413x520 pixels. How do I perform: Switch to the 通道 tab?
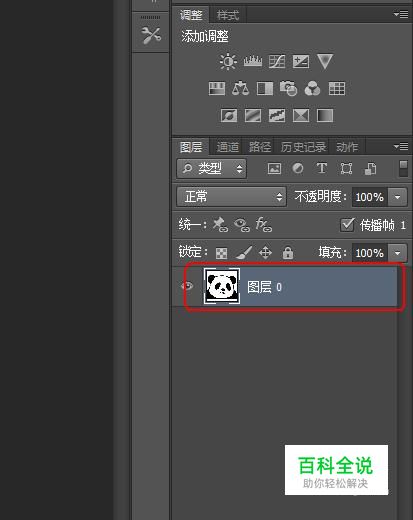[x=227, y=147]
